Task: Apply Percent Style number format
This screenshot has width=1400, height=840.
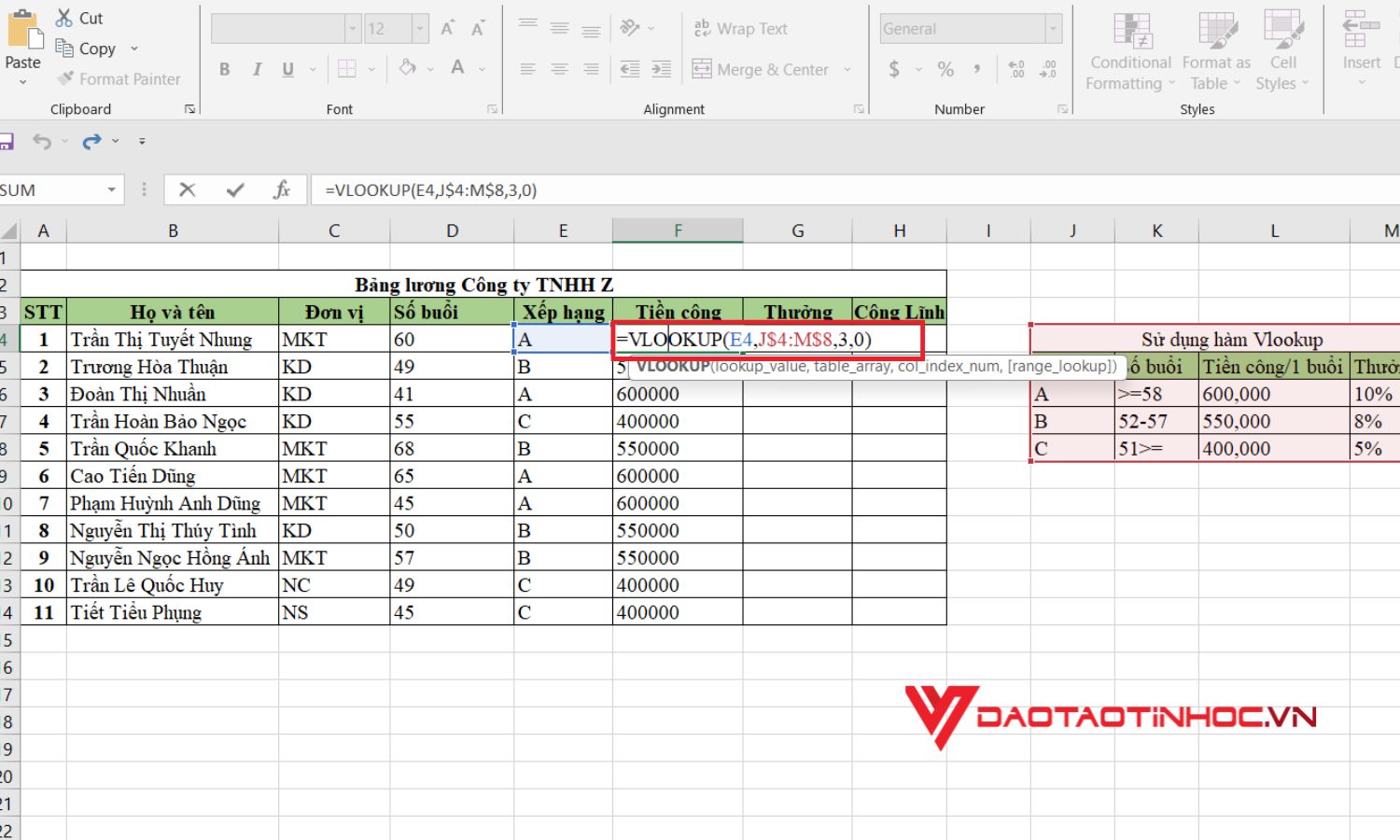Action: coord(945,68)
